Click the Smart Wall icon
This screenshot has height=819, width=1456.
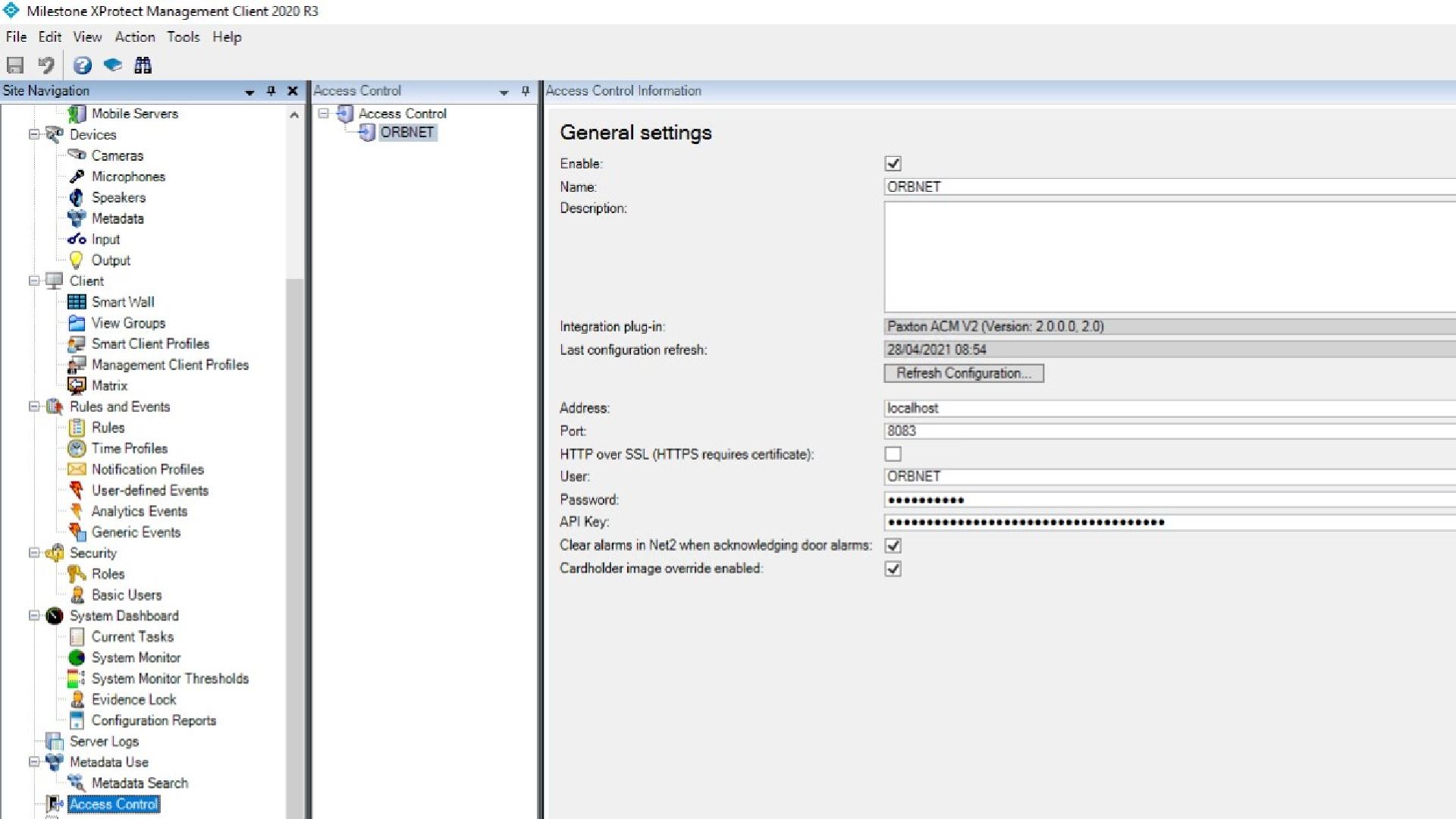77,302
